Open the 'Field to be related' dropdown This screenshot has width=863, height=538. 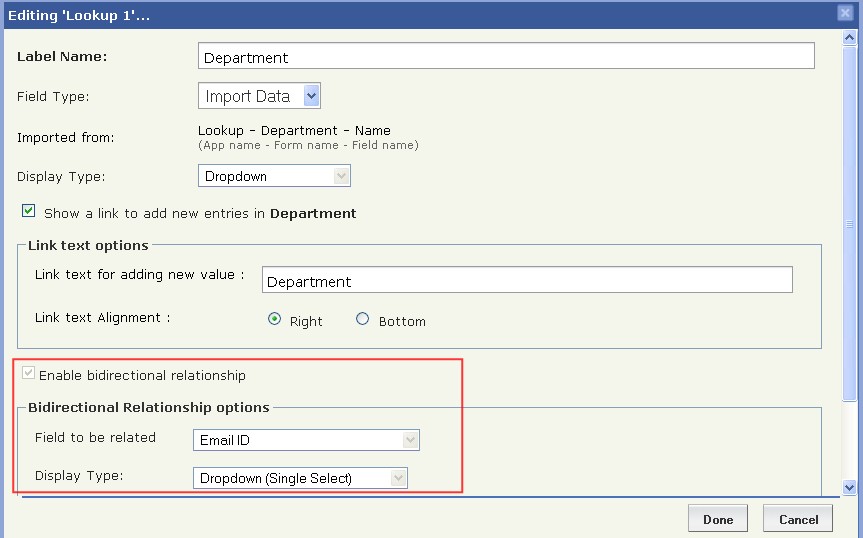pyautogui.click(x=306, y=440)
